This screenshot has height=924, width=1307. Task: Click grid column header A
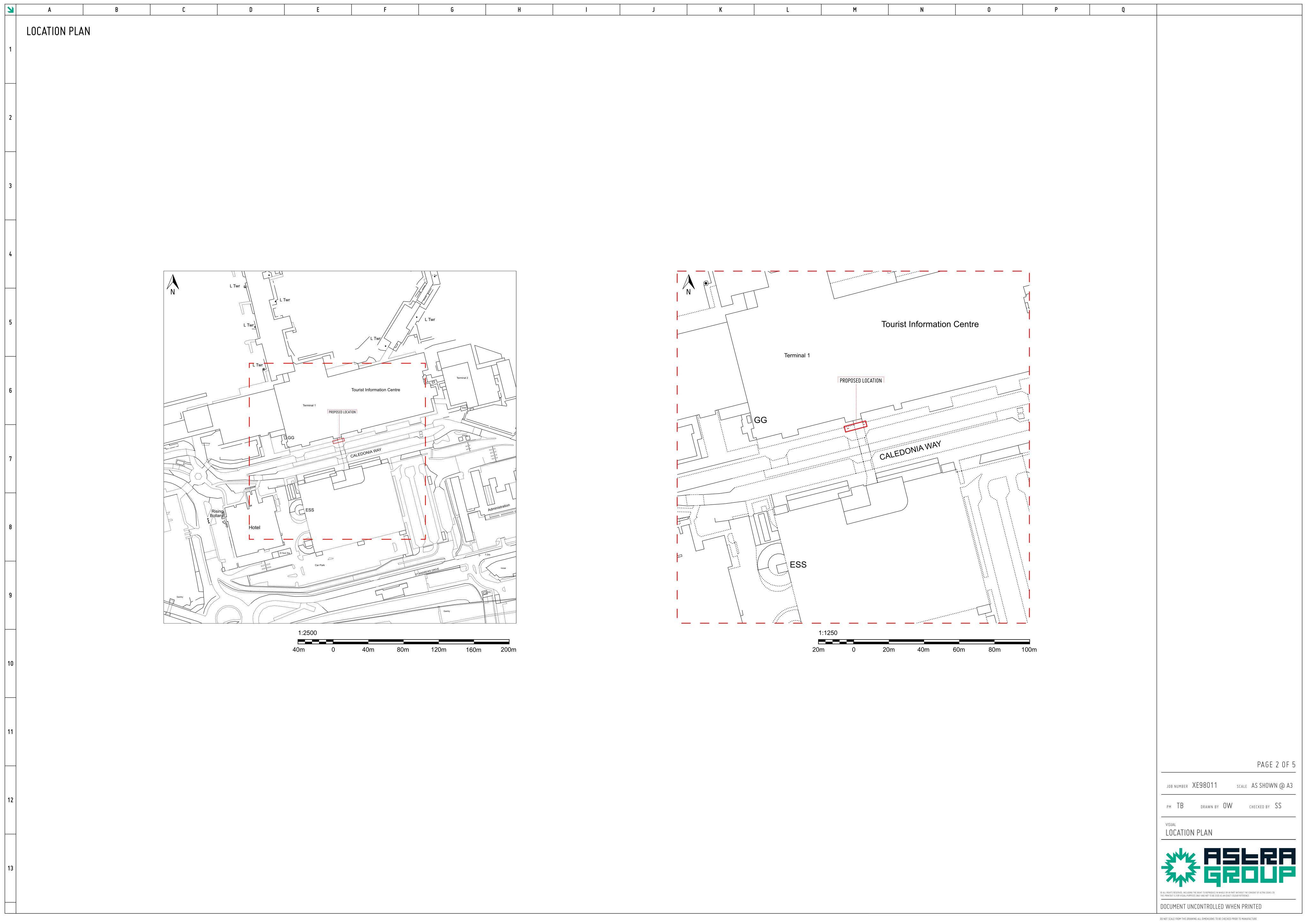pyautogui.click(x=49, y=10)
